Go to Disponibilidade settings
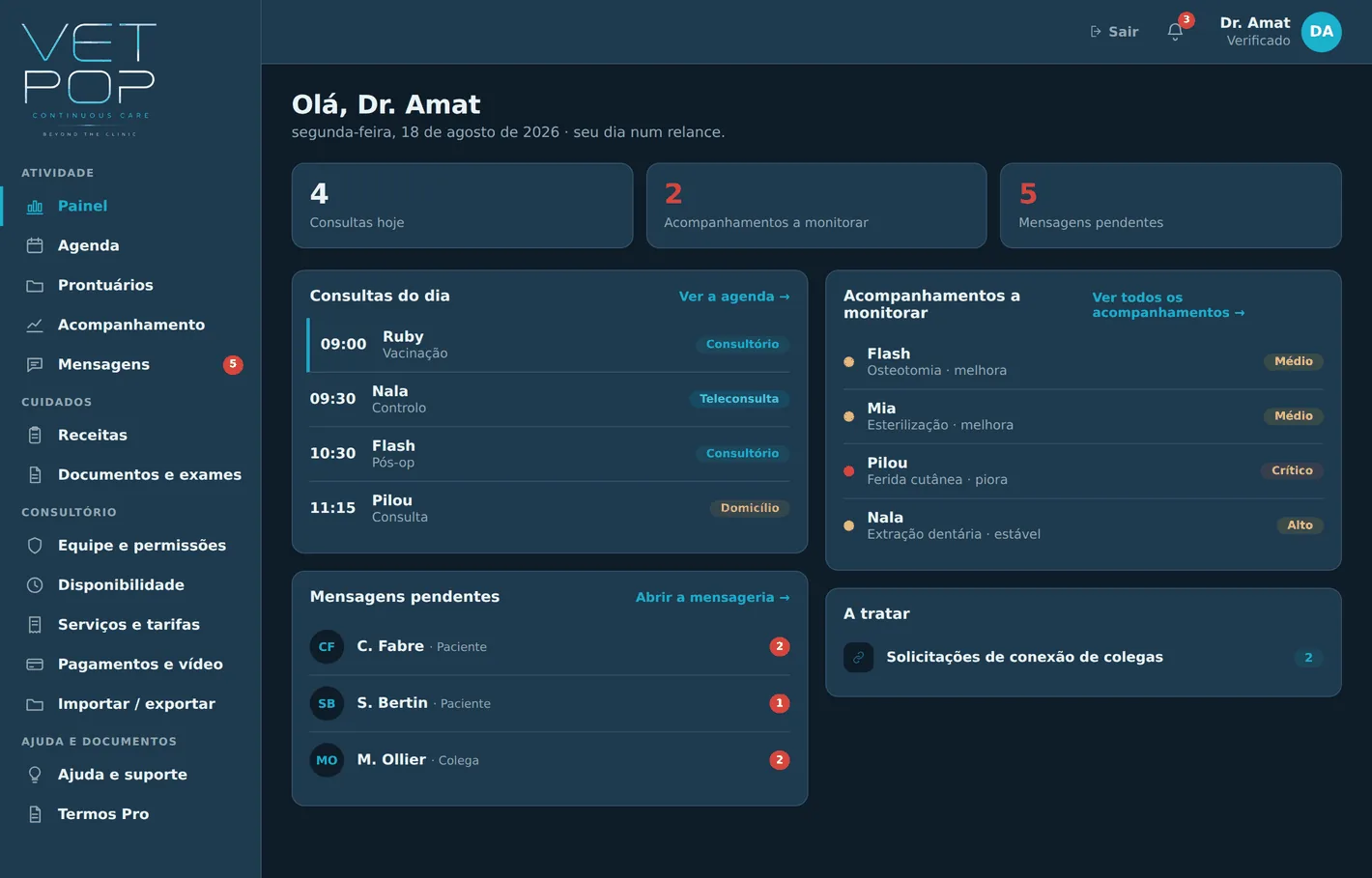The width and height of the screenshot is (1372, 878). pyautogui.click(x=130, y=584)
